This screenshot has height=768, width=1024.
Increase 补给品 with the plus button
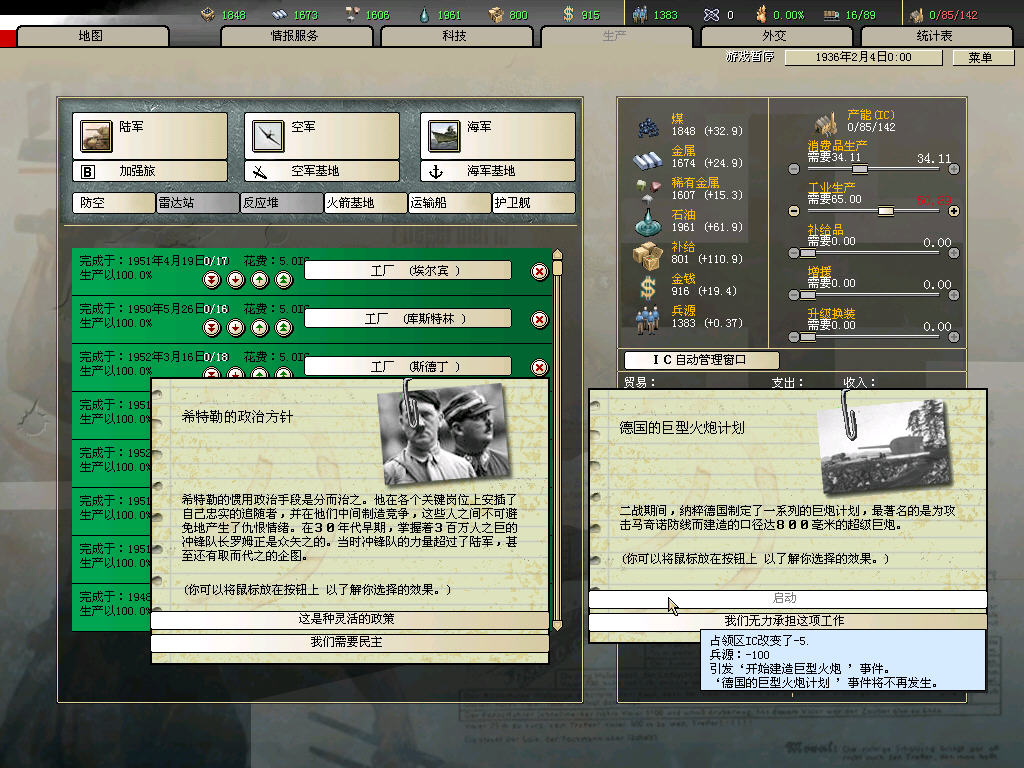(x=953, y=253)
